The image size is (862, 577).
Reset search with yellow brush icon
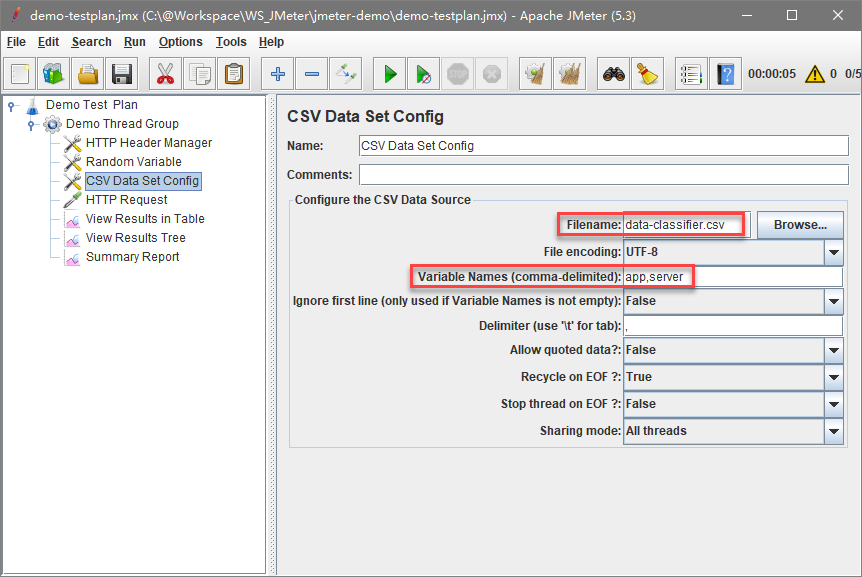648,74
